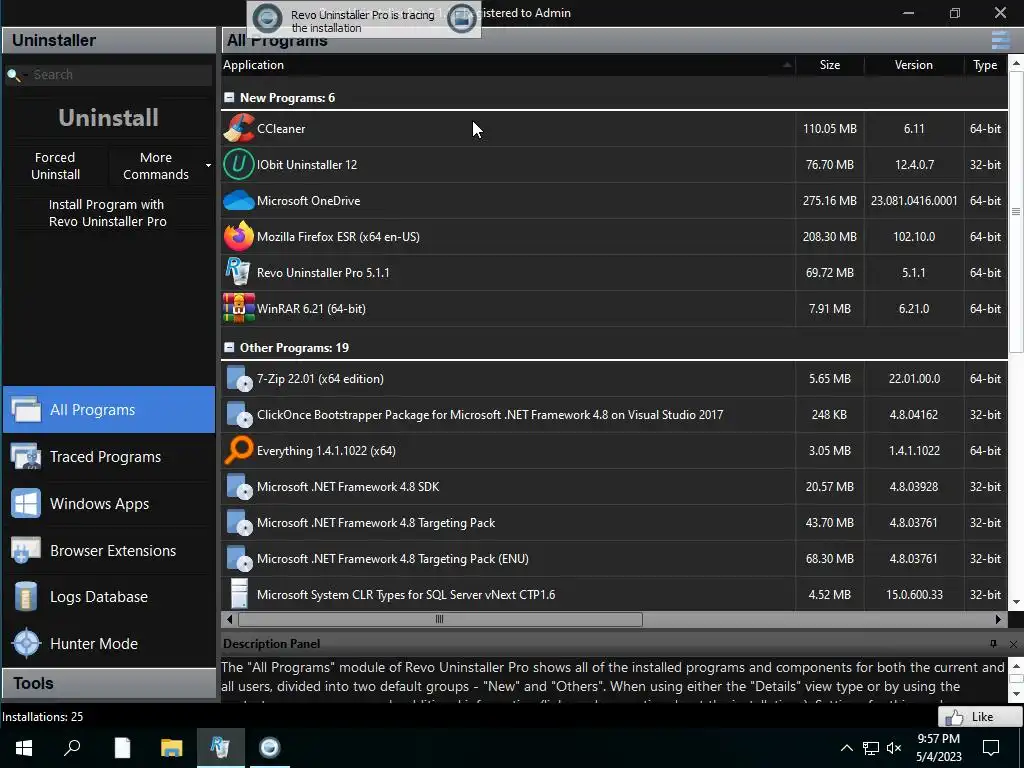This screenshot has height=768, width=1024.
Task: Sort by the Size column header
Action: pyautogui.click(x=829, y=65)
